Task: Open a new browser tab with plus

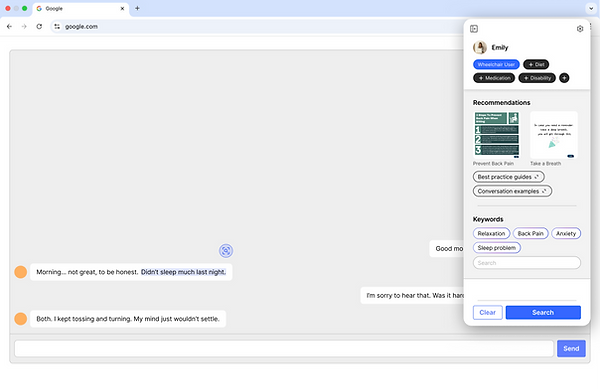Action: (137, 8)
